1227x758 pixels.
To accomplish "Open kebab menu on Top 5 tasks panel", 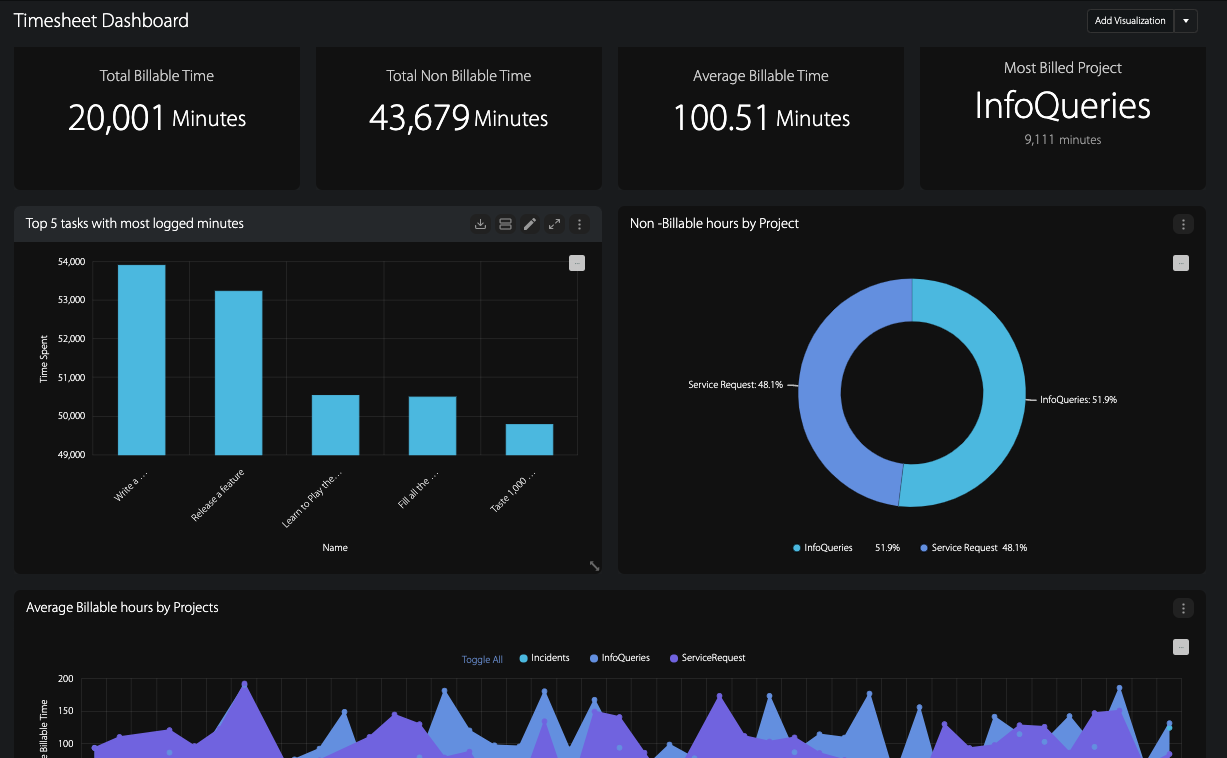I will coord(579,224).
